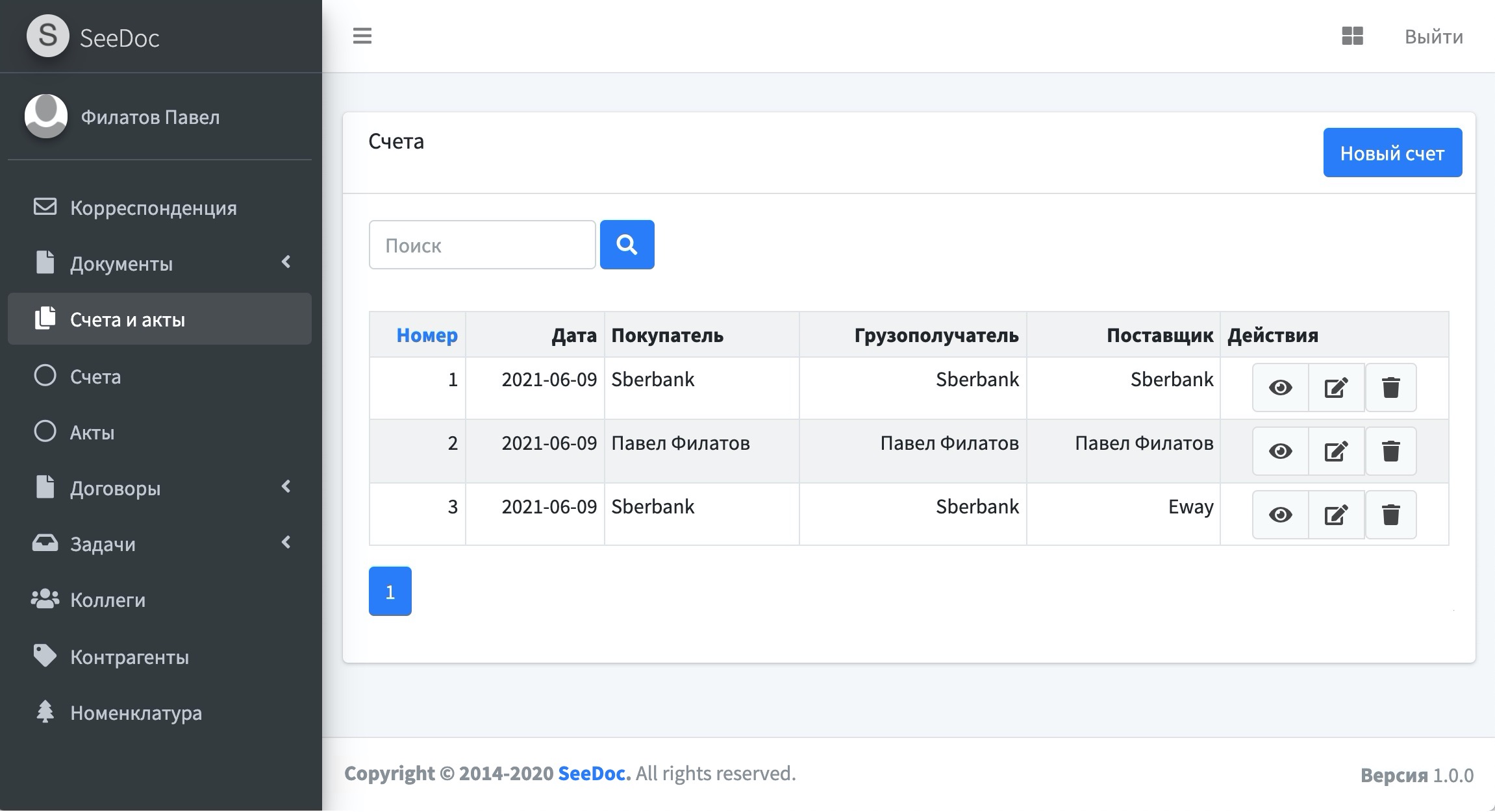Click the Новый счет button
The width and height of the screenshot is (1495, 812).
point(1392,153)
